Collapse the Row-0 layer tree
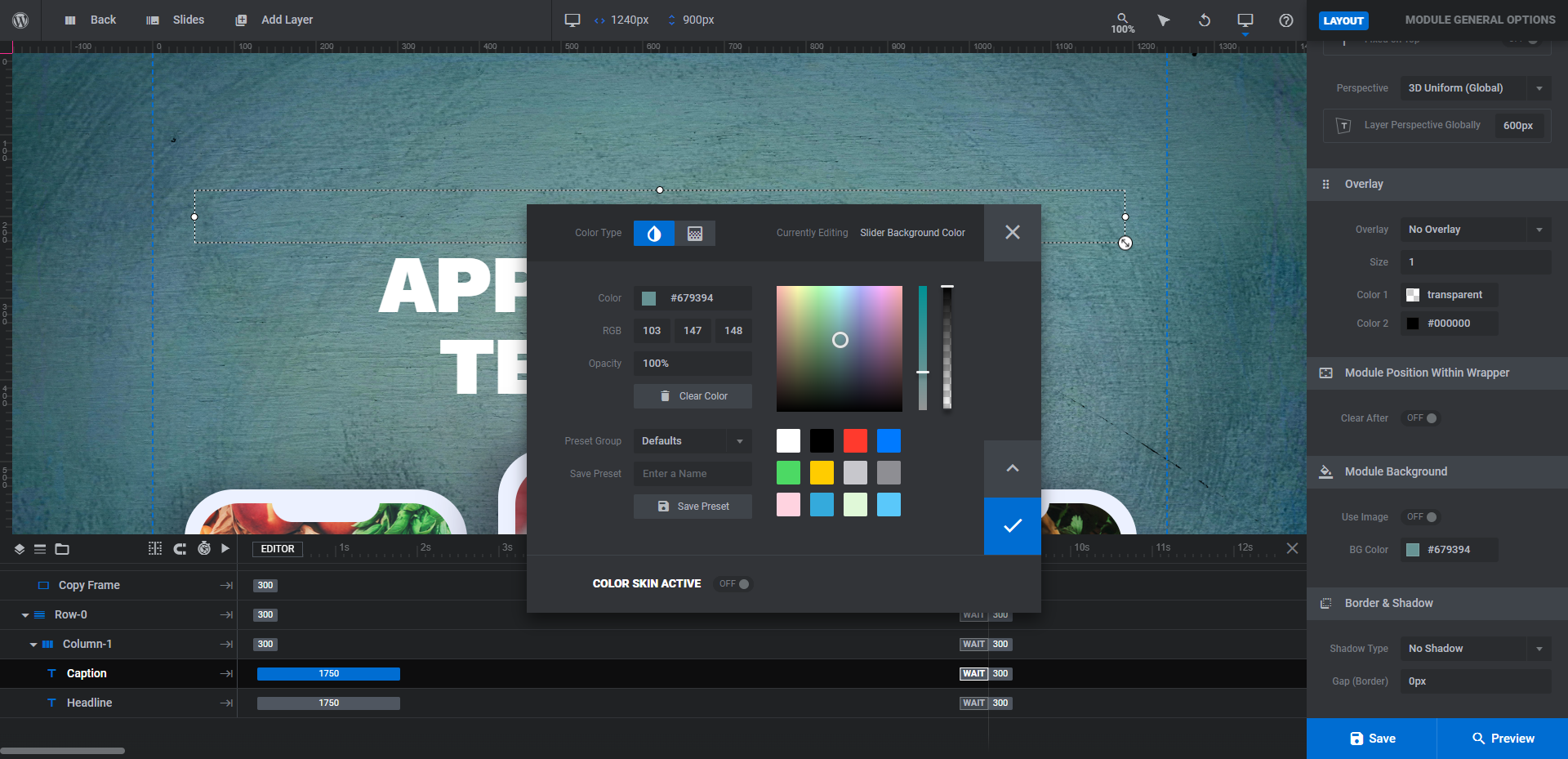Screen dimensions: 1568x759 click(x=25, y=615)
